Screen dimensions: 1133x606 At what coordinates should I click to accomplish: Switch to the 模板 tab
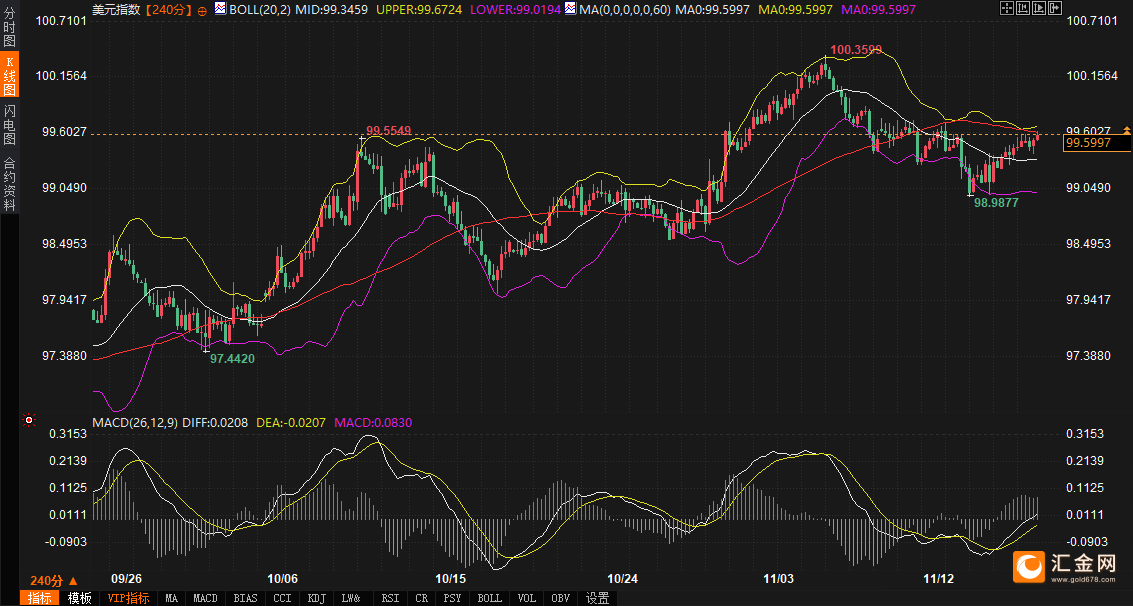coord(80,598)
